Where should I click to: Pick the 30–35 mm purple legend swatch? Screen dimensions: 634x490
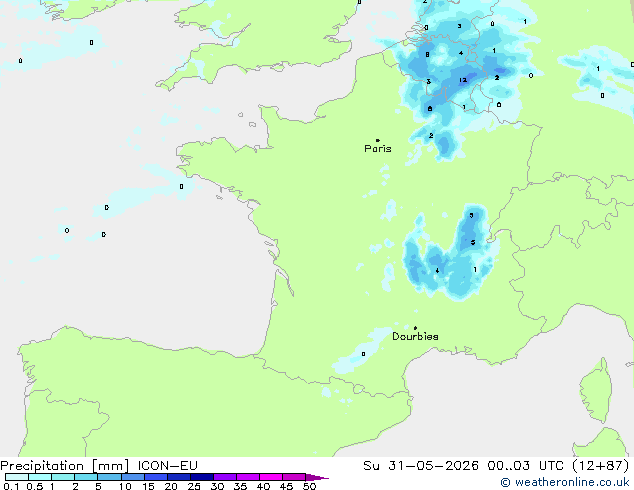click(x=225, y=477)
